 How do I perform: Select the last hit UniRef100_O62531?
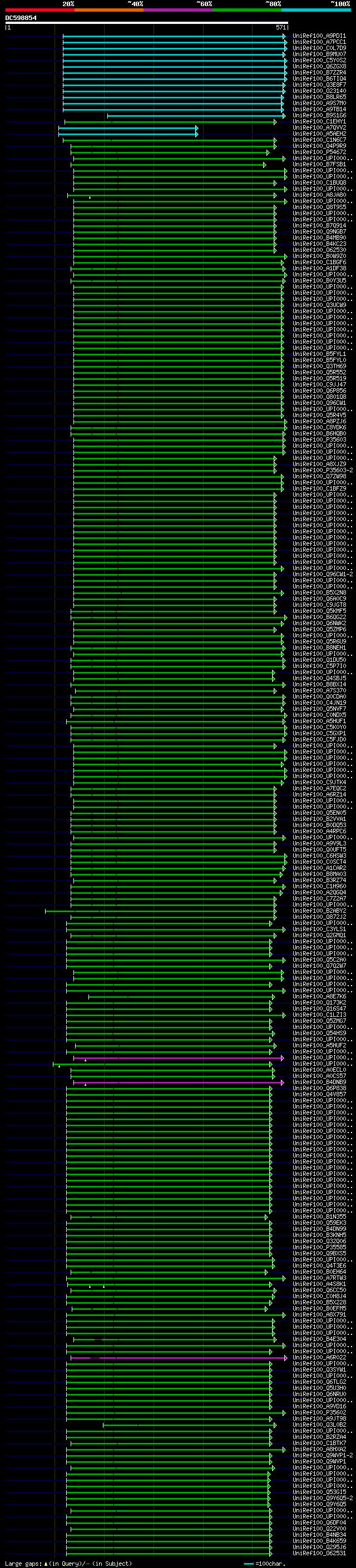tap(319, 1554)
